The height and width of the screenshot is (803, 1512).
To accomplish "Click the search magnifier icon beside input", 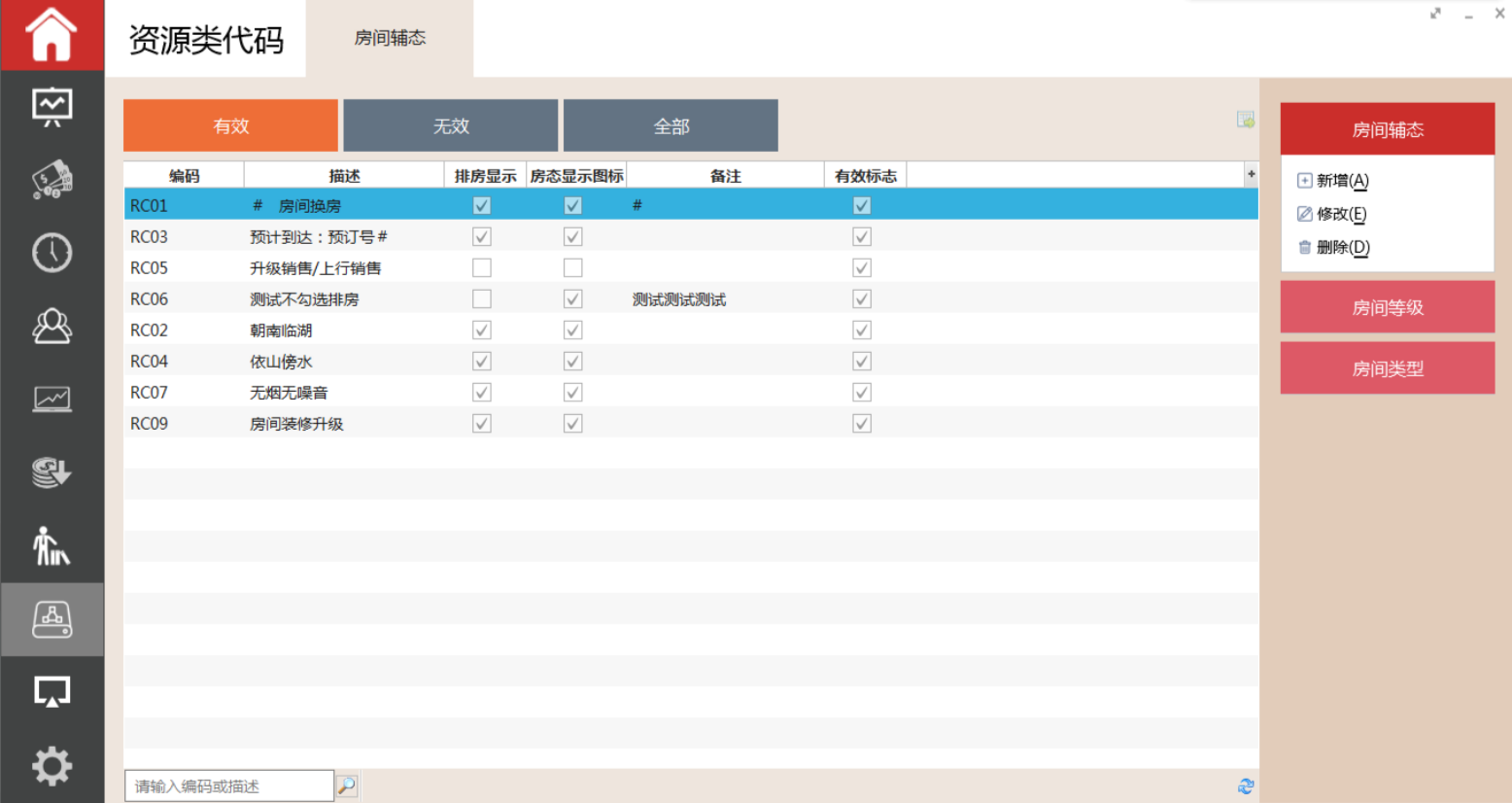I will 347,786.
